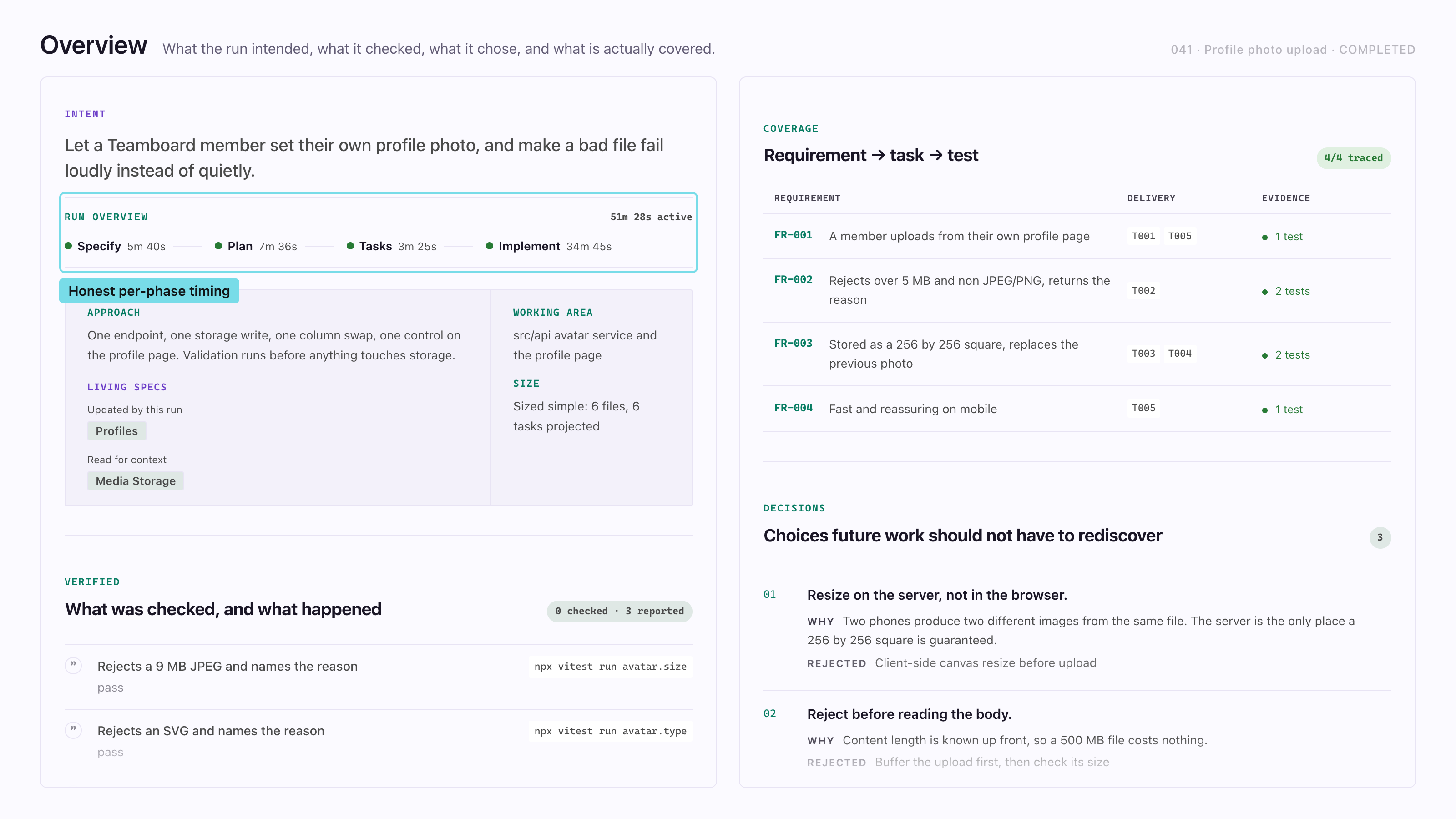Click the DELIVERY column header

click(x=1151, y=198)
